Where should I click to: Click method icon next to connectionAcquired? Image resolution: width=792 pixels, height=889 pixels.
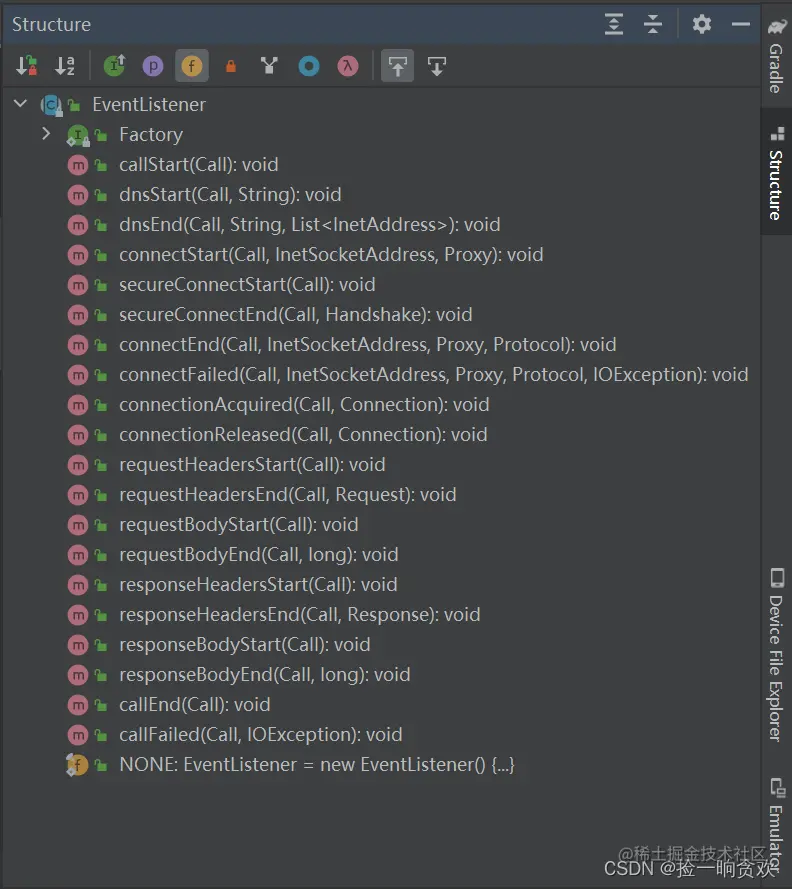[x=78, y=405]
